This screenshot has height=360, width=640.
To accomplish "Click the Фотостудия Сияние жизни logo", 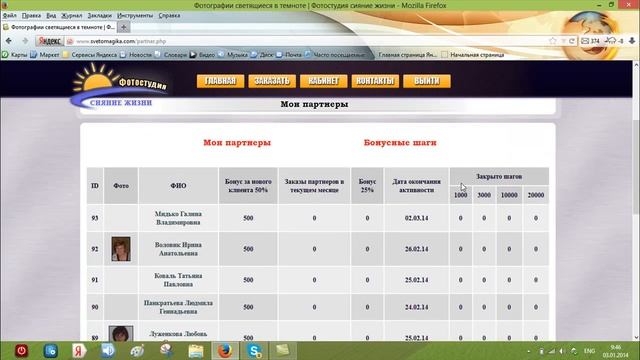I will (118, 86).
